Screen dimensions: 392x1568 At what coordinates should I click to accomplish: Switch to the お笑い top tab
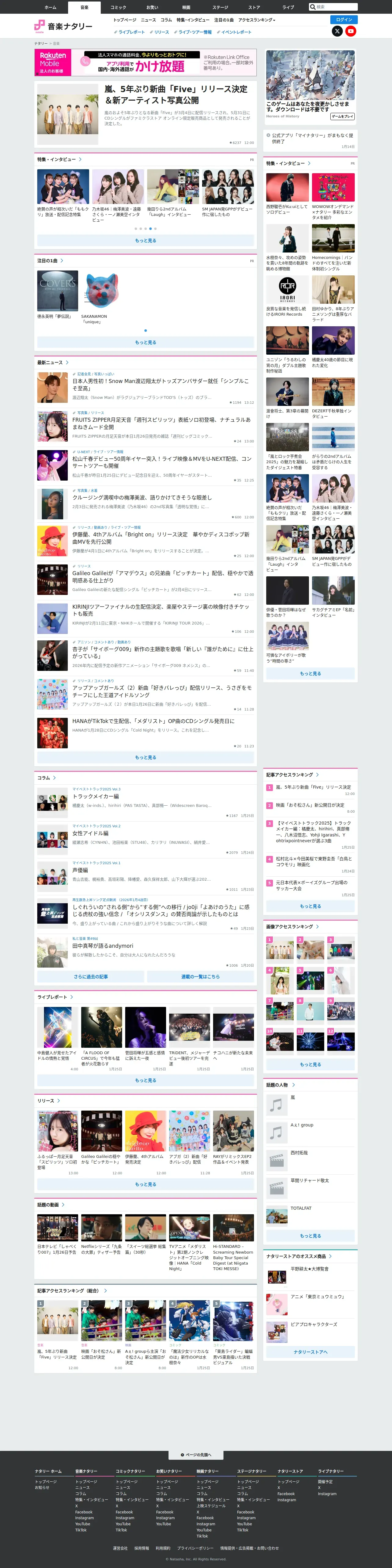pos(152,7)
